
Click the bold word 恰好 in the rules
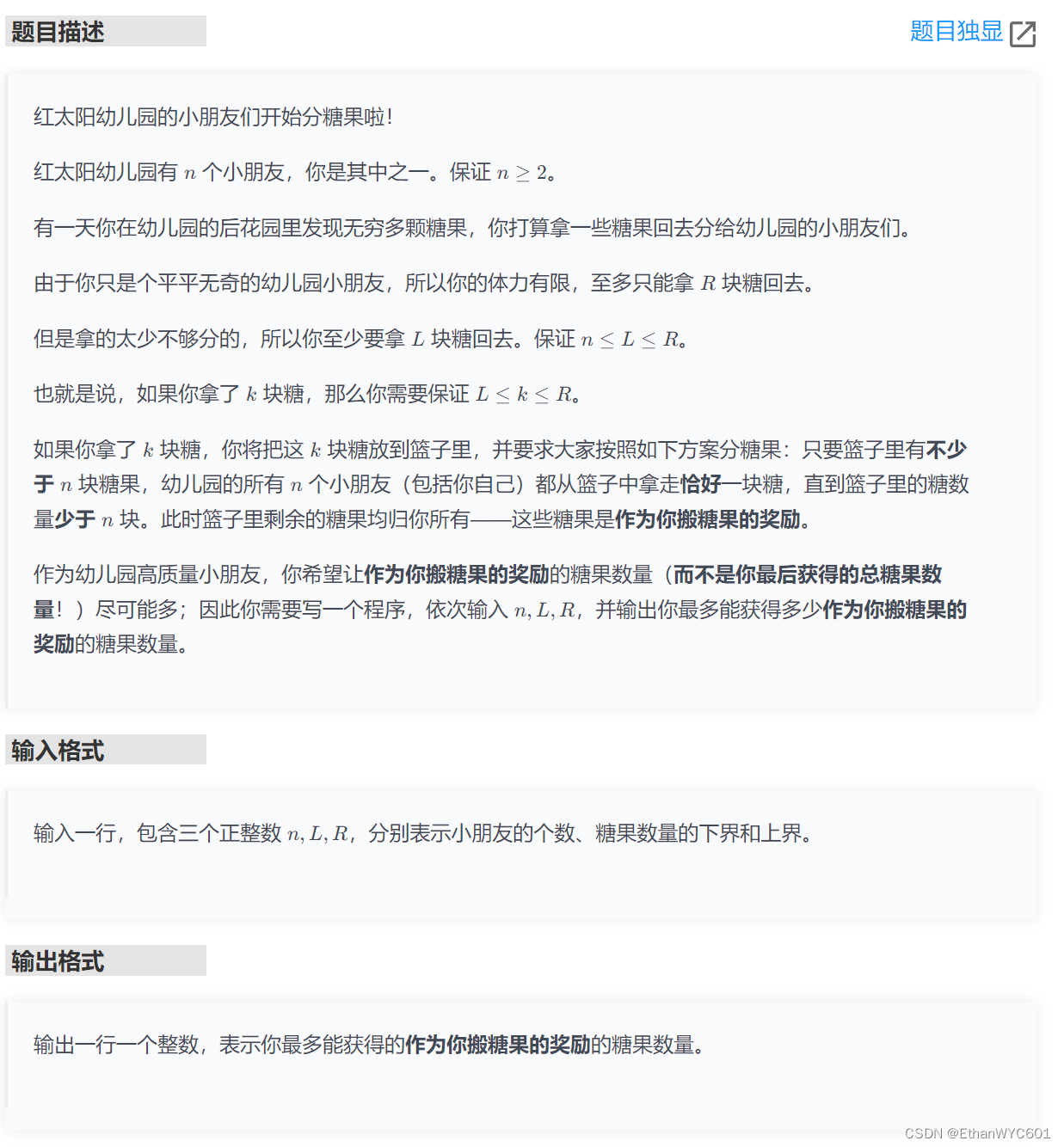click(701, 484)
